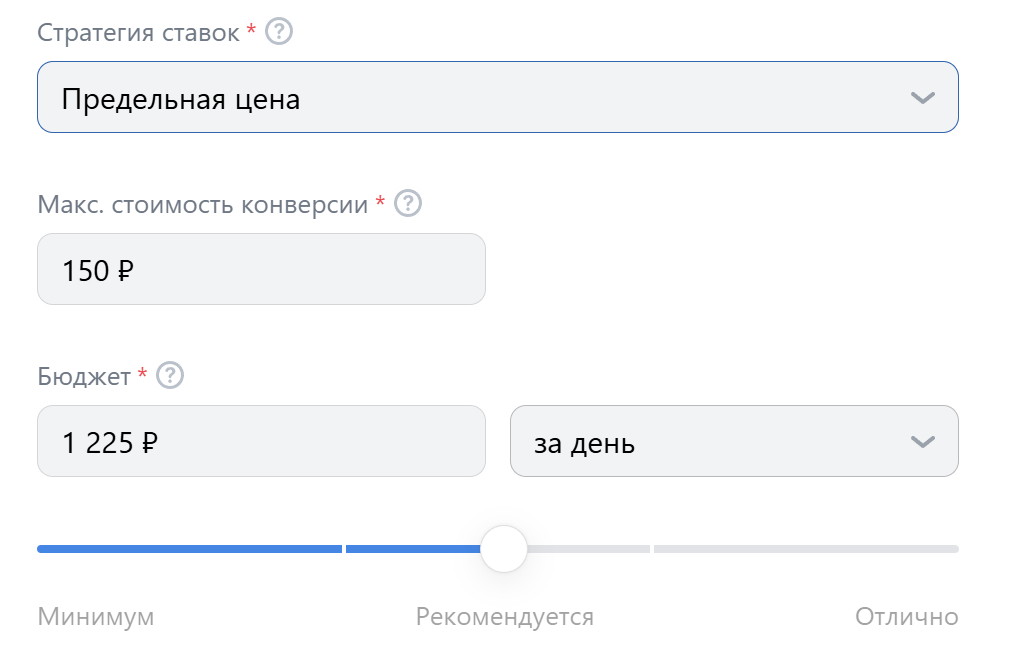Click the Стратегия ставок field label
Viewport: 1036px width, 668px height.
coord(138,32)
